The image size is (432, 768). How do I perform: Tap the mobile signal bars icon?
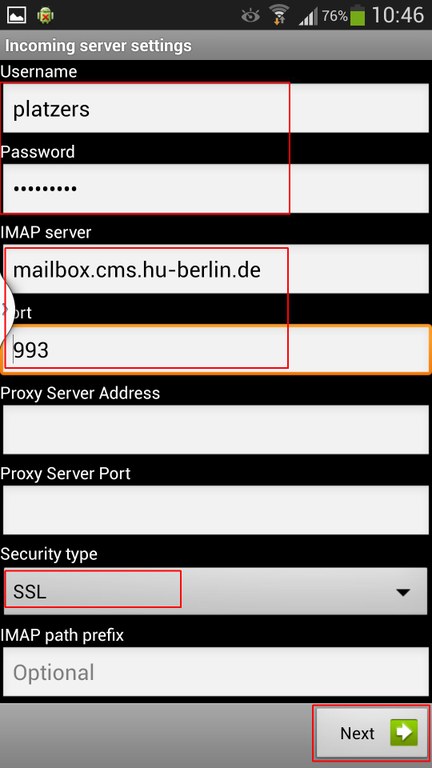tap(309, 16)
